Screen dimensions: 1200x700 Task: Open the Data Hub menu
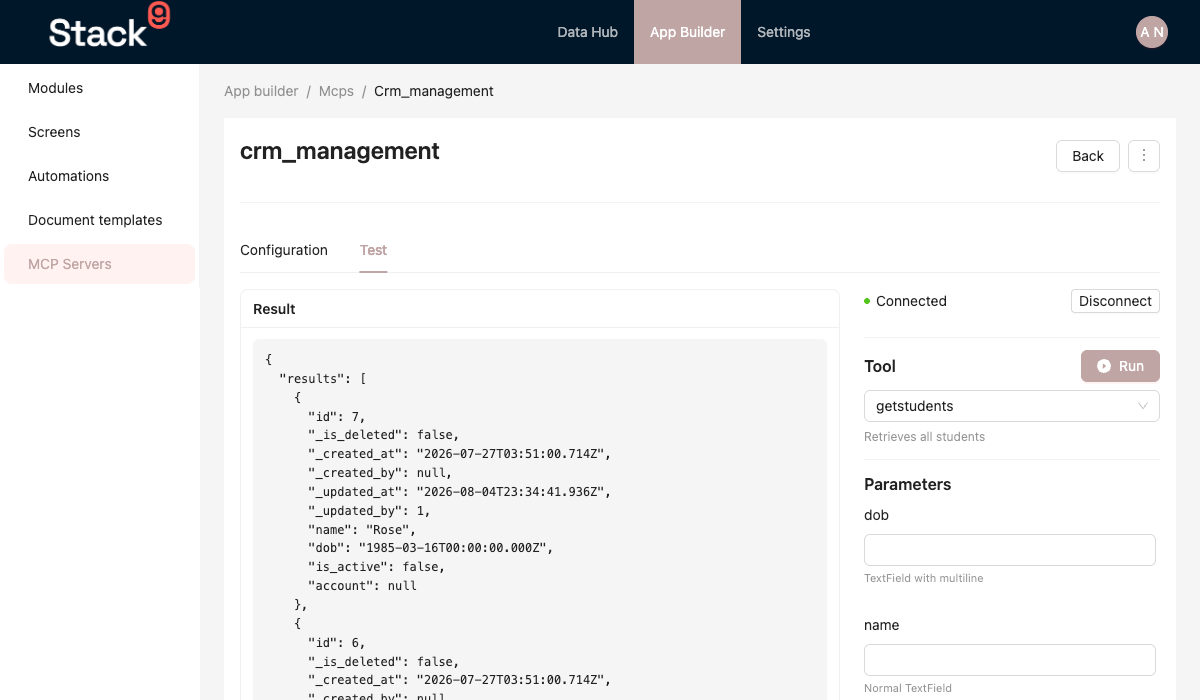(x=587, y=32)
